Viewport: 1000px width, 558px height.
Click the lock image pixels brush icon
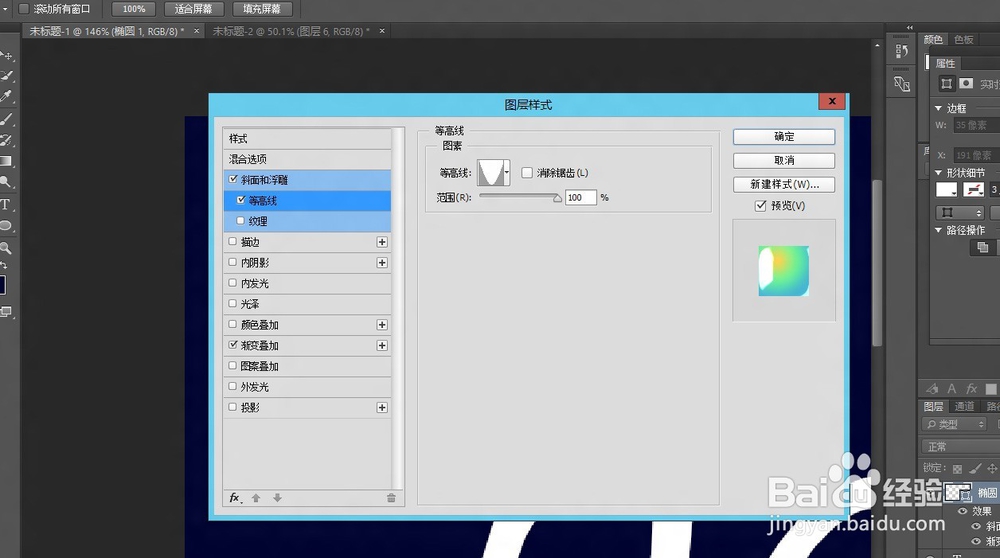click(x=976, y=469)
